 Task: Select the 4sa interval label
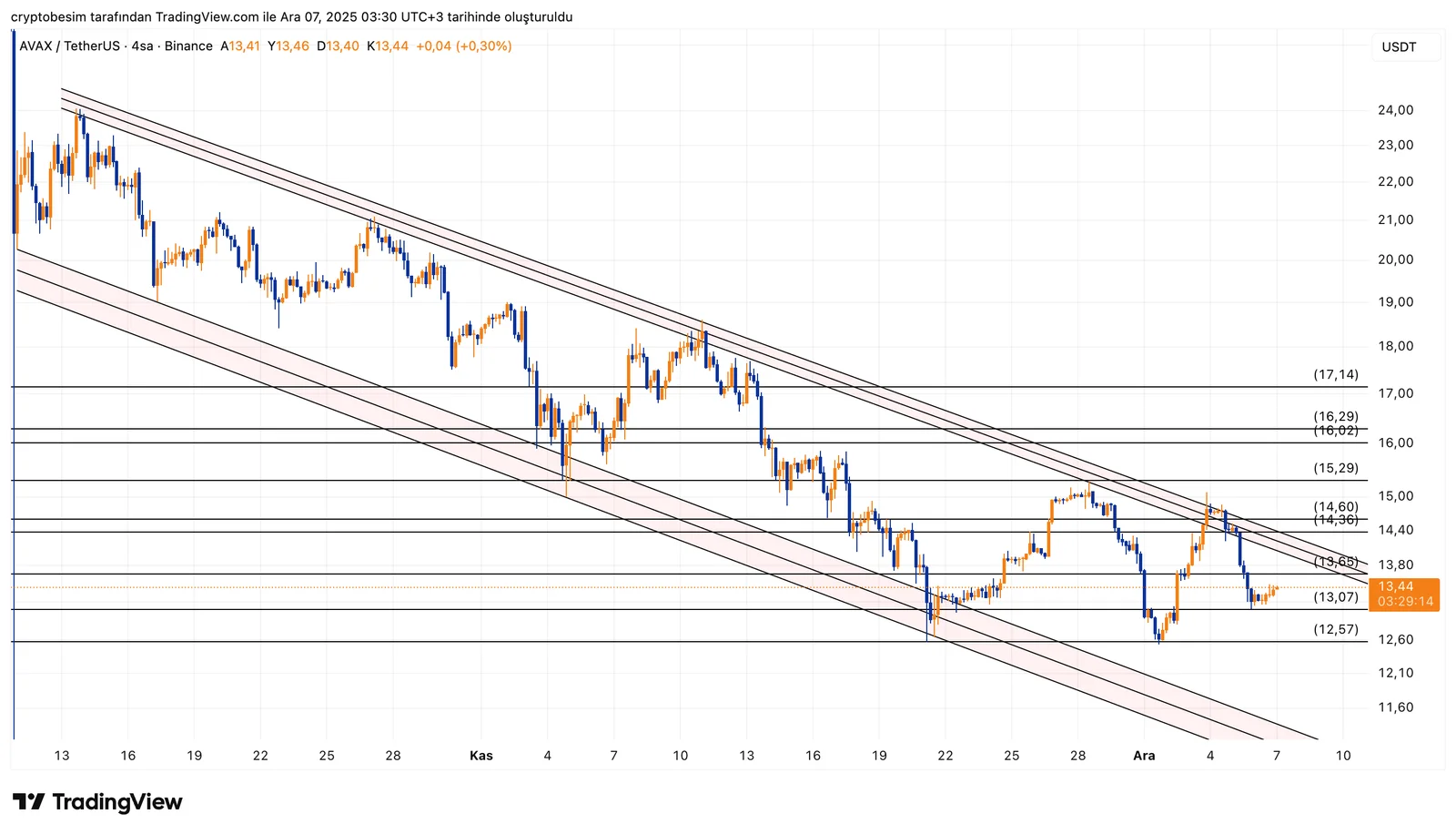(142, 46)
